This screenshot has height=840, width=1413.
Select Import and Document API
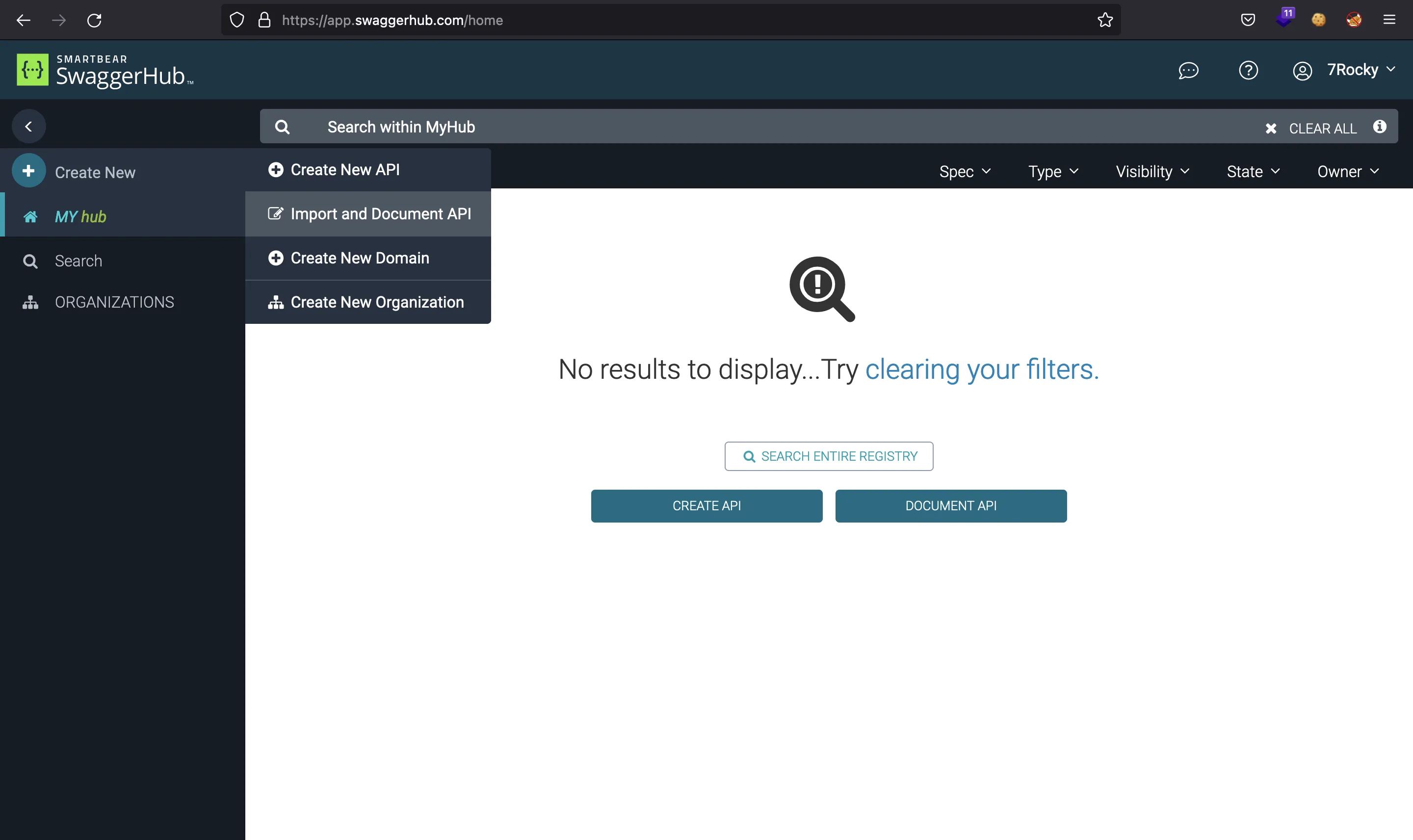click(368, 214)
